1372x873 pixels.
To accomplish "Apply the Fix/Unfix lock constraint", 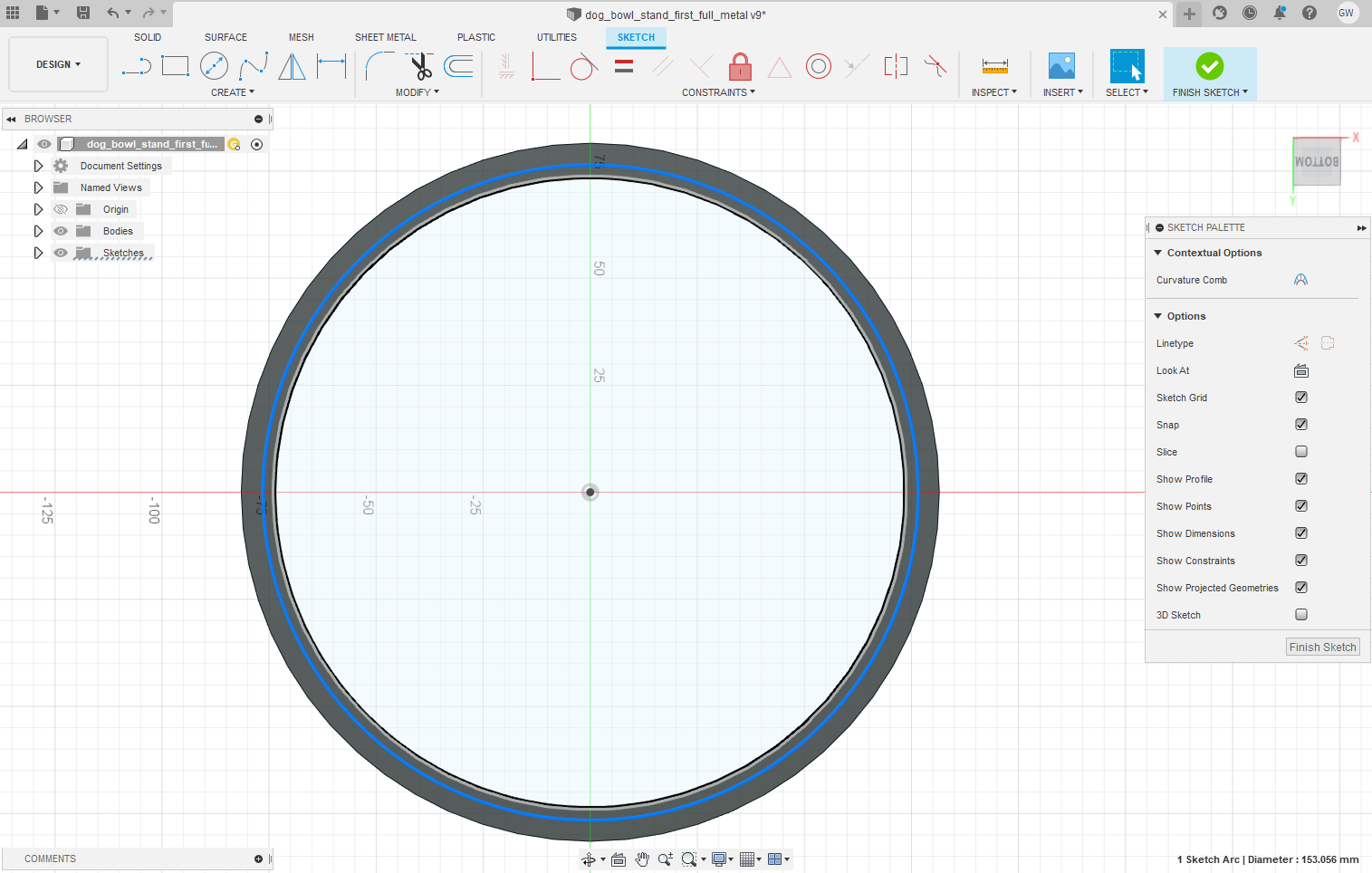I will click(740, 66).
